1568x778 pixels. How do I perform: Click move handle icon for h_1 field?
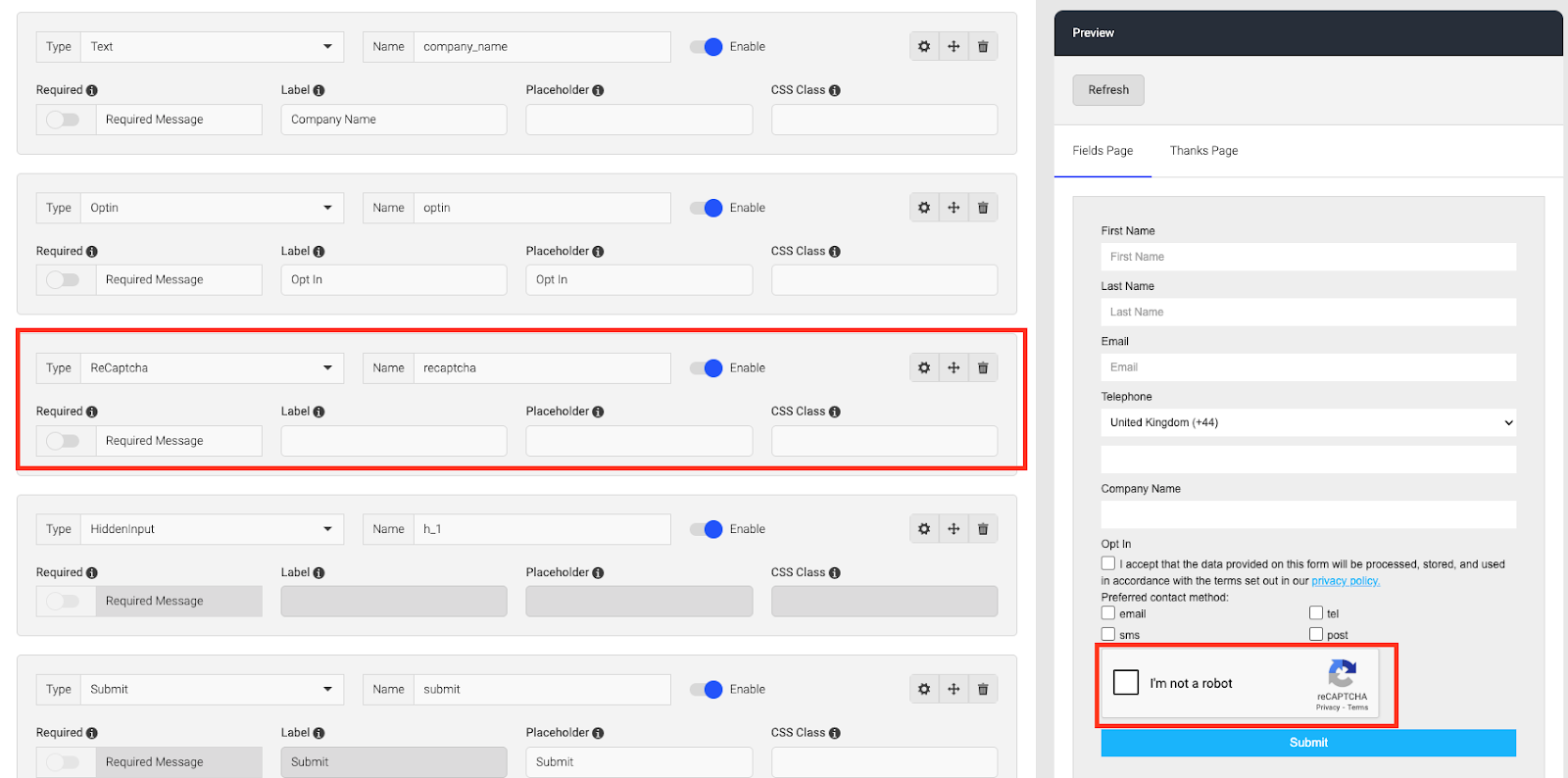pos(954,529)
